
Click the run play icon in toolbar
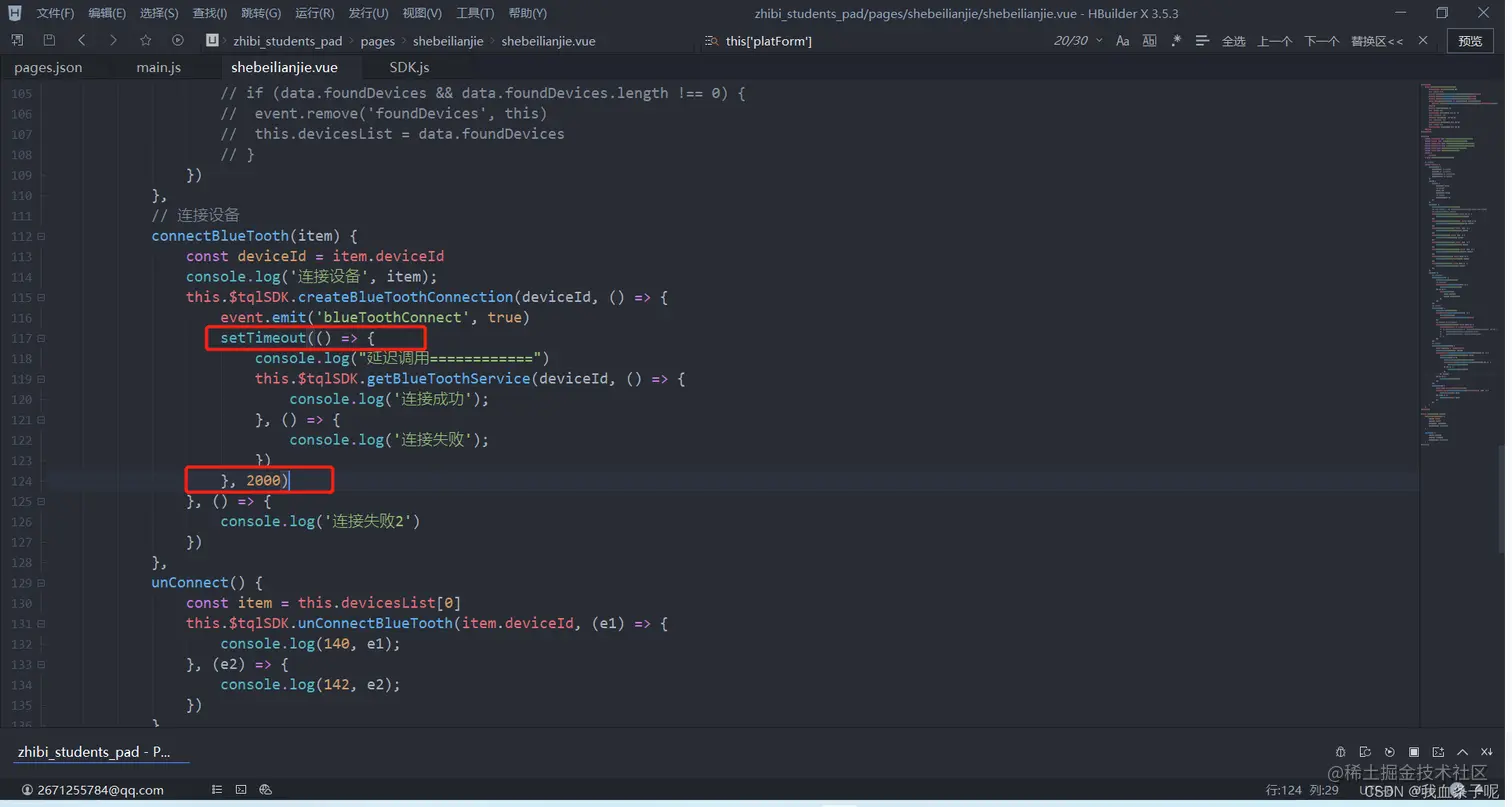point(178,40)
